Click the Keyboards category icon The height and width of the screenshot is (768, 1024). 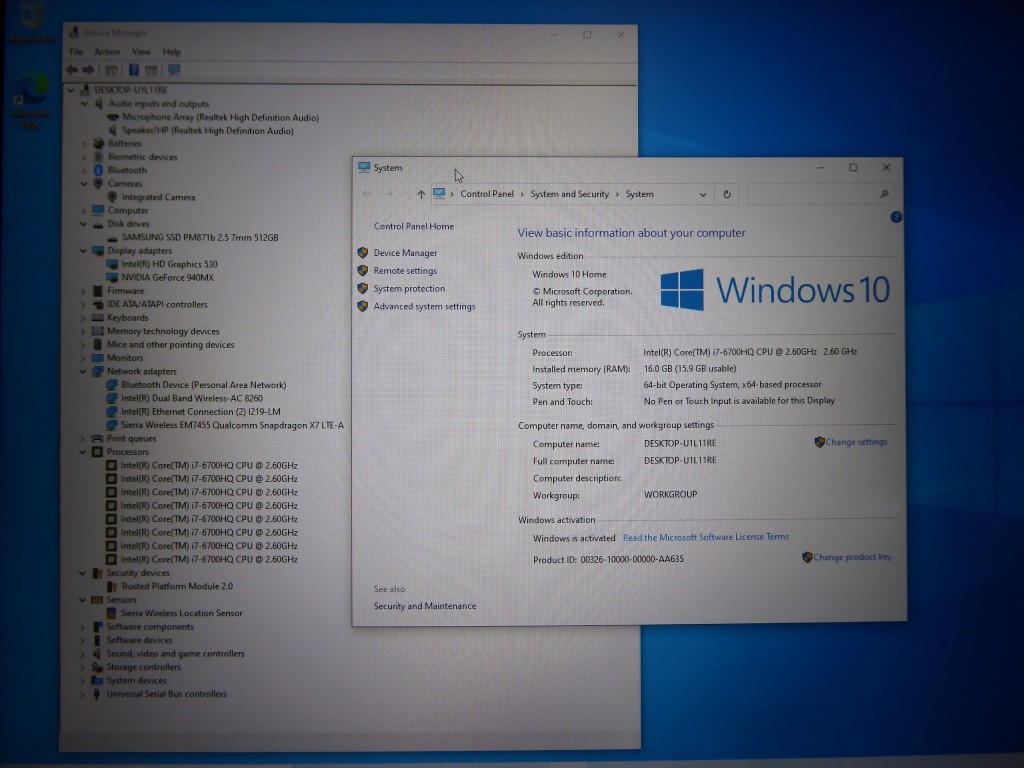coord(97,318)
